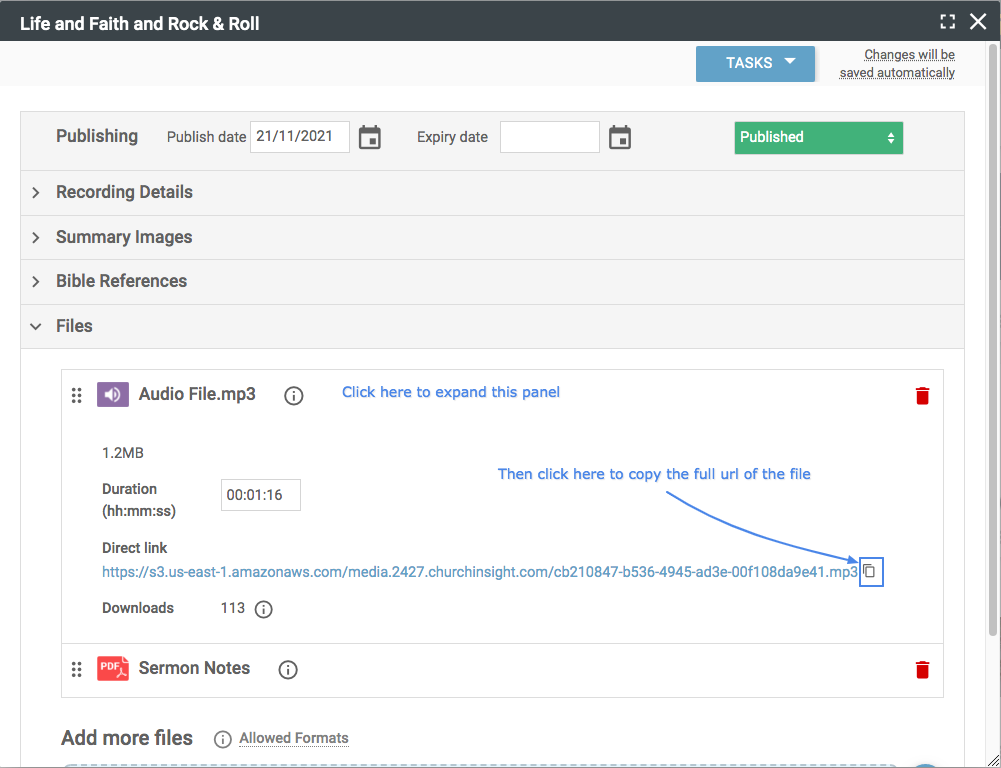
Task: Open the TASKS dropdown menu
Action: click(755, 63)
